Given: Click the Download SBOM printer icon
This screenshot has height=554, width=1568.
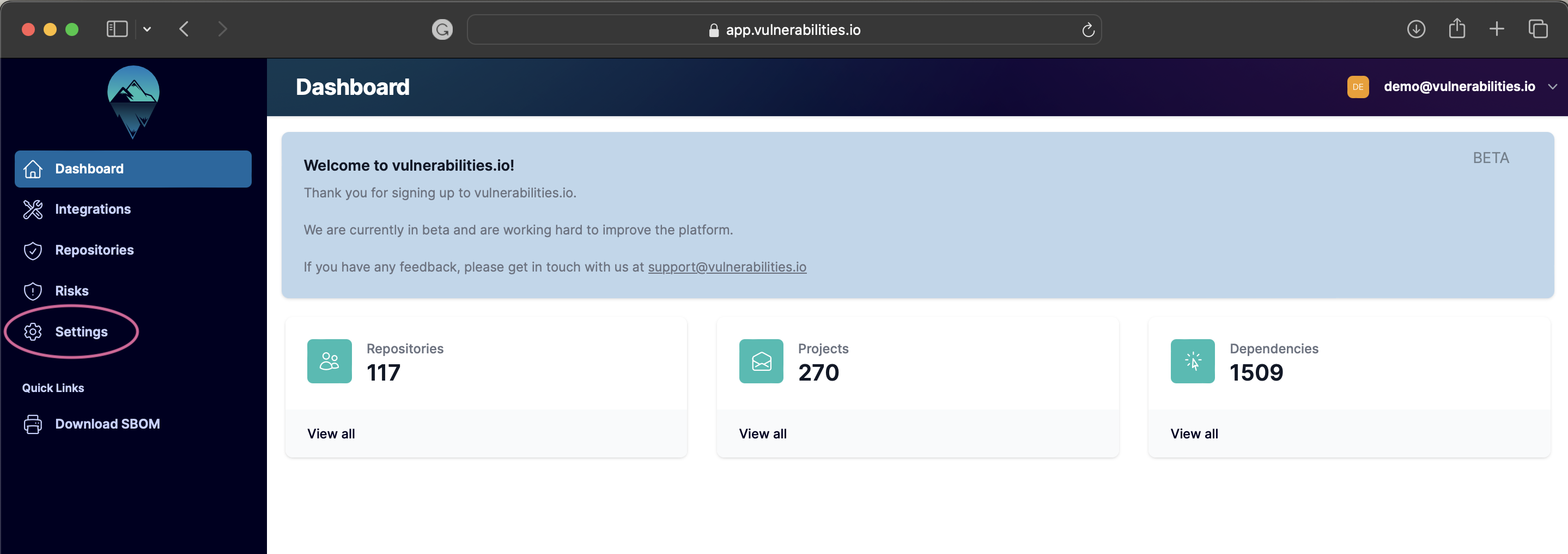Looking at the screenshot, I should point(33,424).
